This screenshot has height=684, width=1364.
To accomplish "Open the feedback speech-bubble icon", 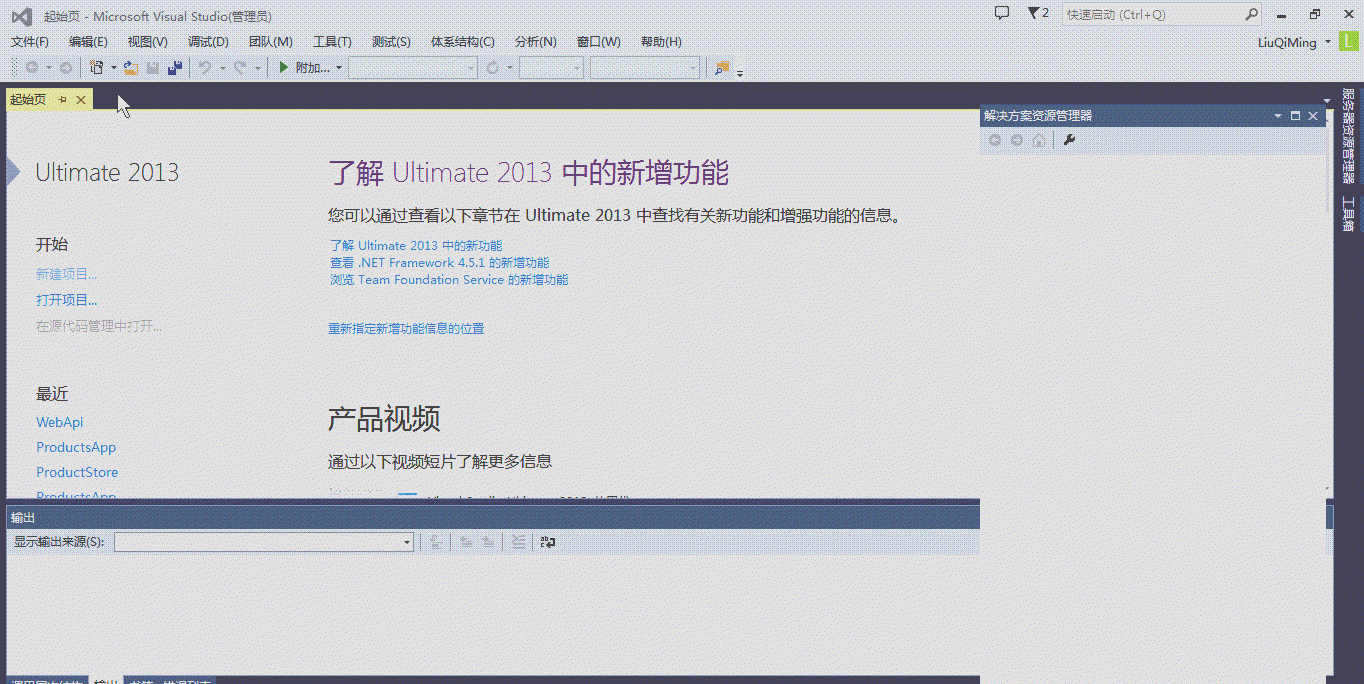I will click(1002, 13).
